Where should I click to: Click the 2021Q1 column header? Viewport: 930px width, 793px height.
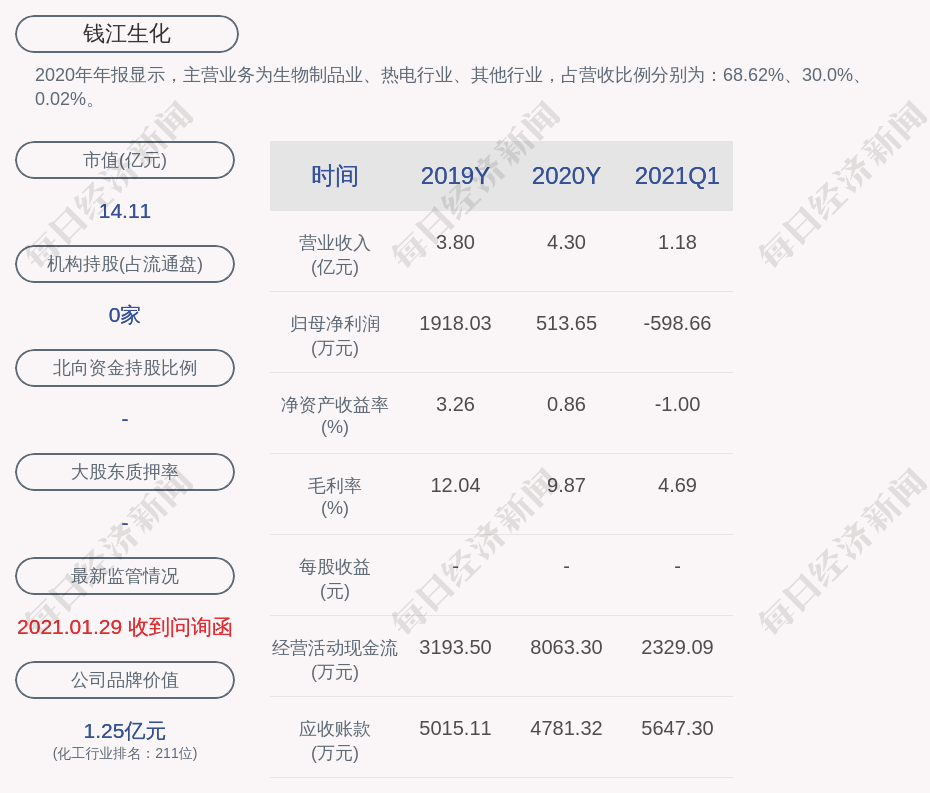(x=677, y=176)
